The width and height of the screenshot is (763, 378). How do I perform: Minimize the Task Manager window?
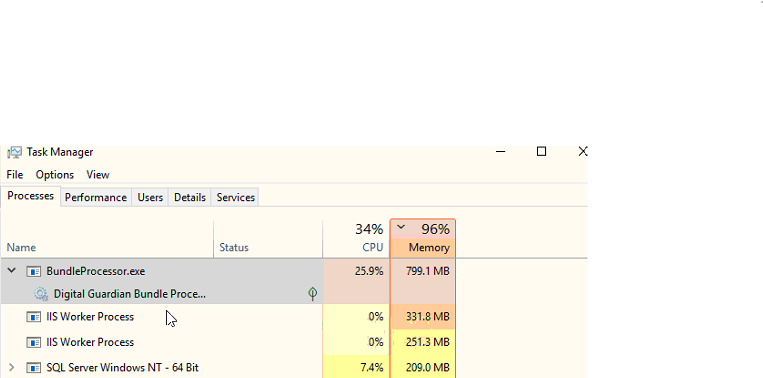(501, 152)
